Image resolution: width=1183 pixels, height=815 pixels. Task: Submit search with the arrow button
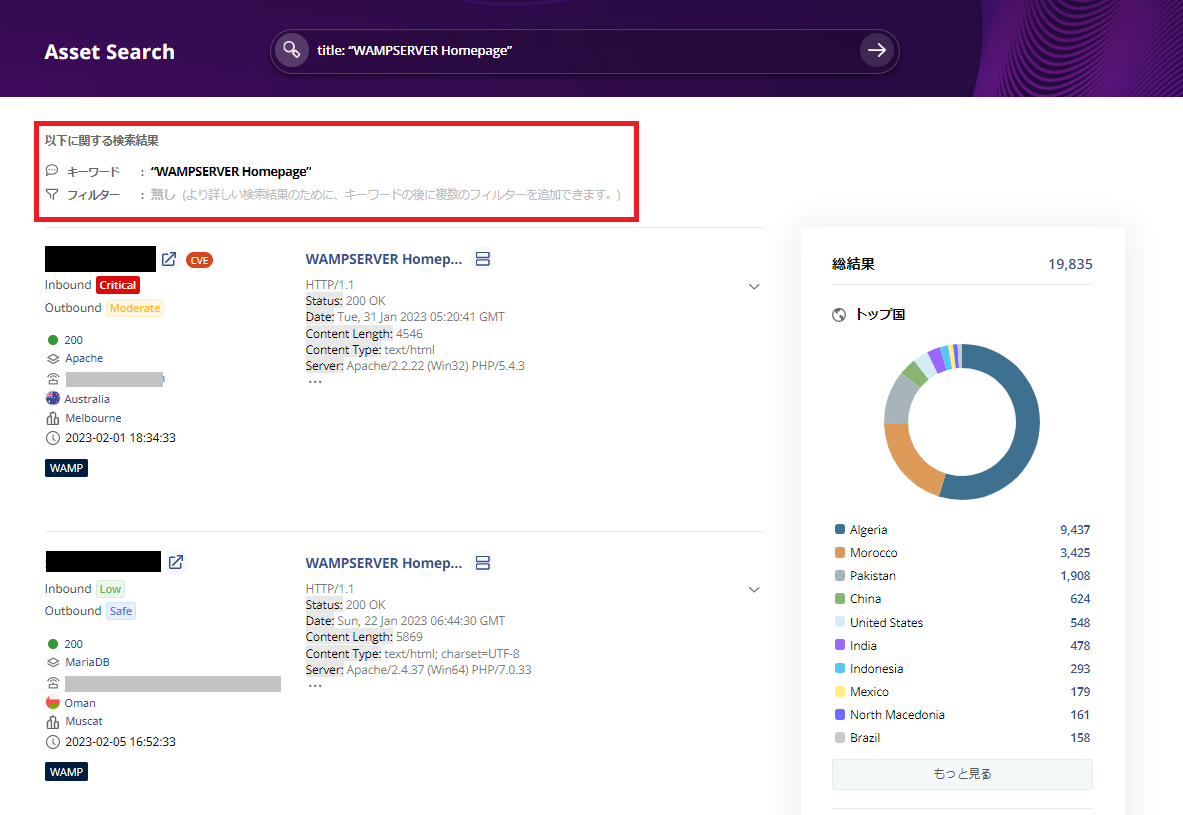pos(877,51)
